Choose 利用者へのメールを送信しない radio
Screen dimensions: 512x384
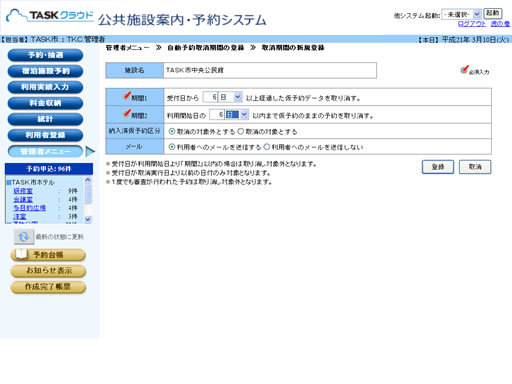[267, 147]
